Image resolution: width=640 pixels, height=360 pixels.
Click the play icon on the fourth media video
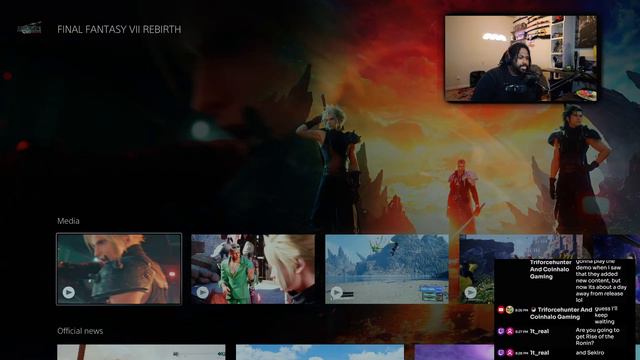[471, 292]
